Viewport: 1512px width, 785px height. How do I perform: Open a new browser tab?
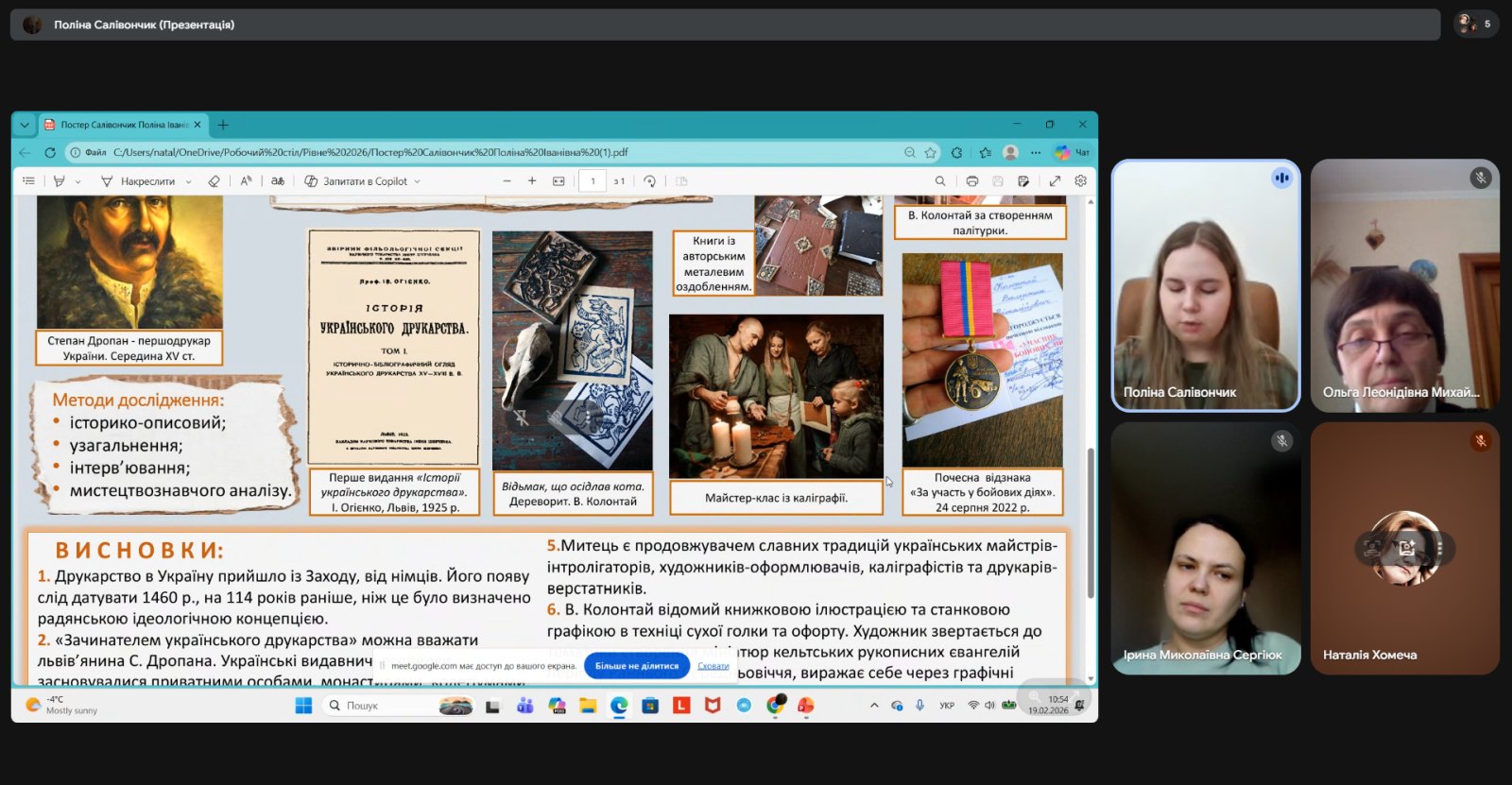tap(223, 125)
